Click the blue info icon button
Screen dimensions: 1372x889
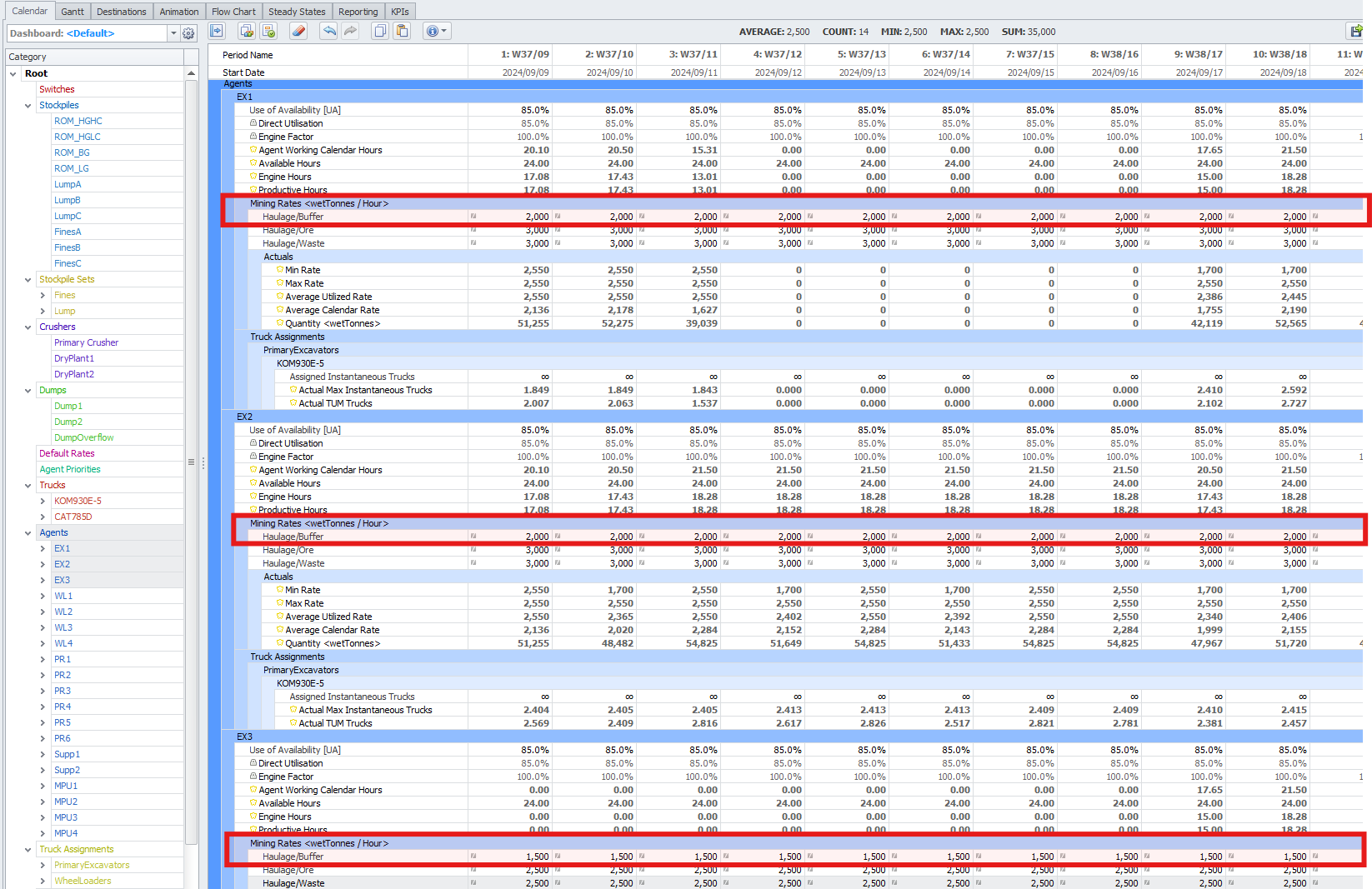[432, 32]
